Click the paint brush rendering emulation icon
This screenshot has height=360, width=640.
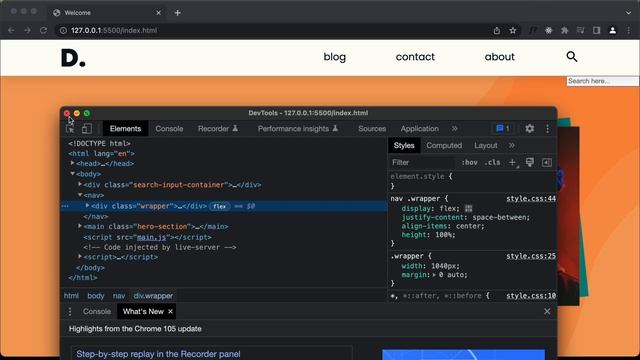pyautogui.click(x=529, y=162)
